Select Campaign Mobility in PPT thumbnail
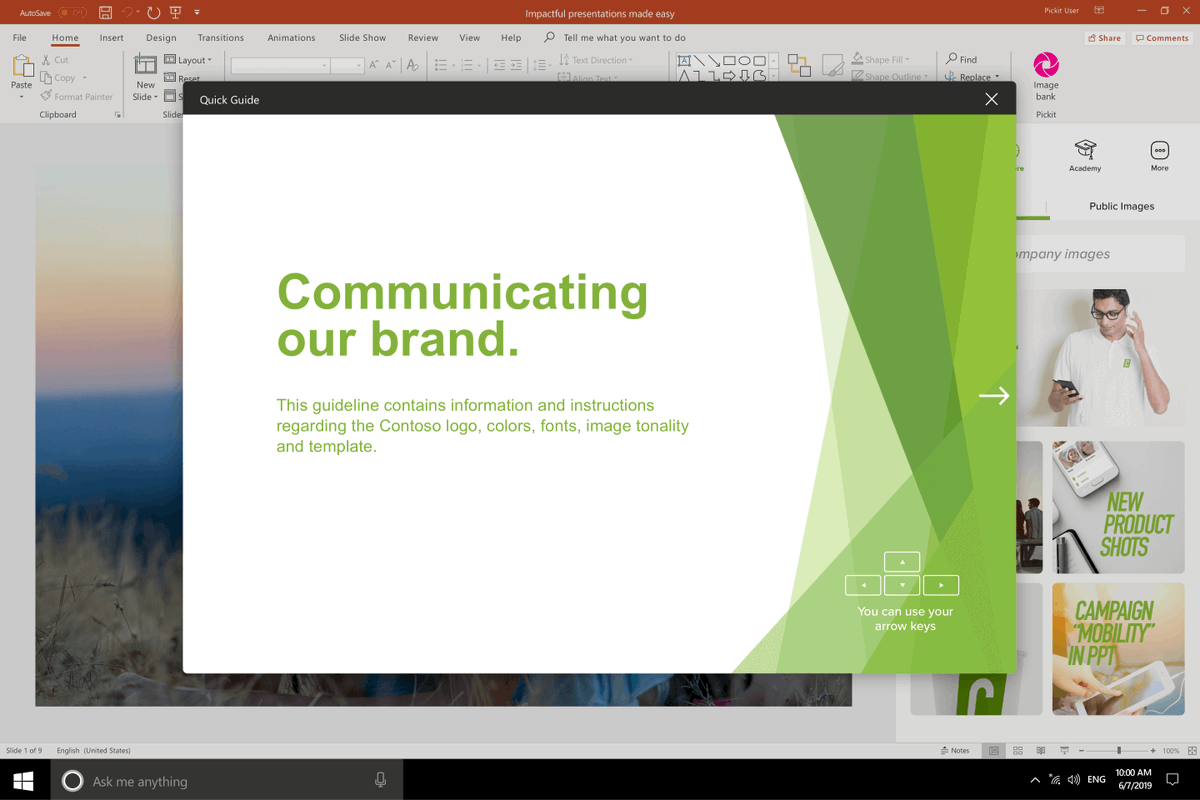1200x800 pixels. pyautogui.click(x=1119, y=649)
